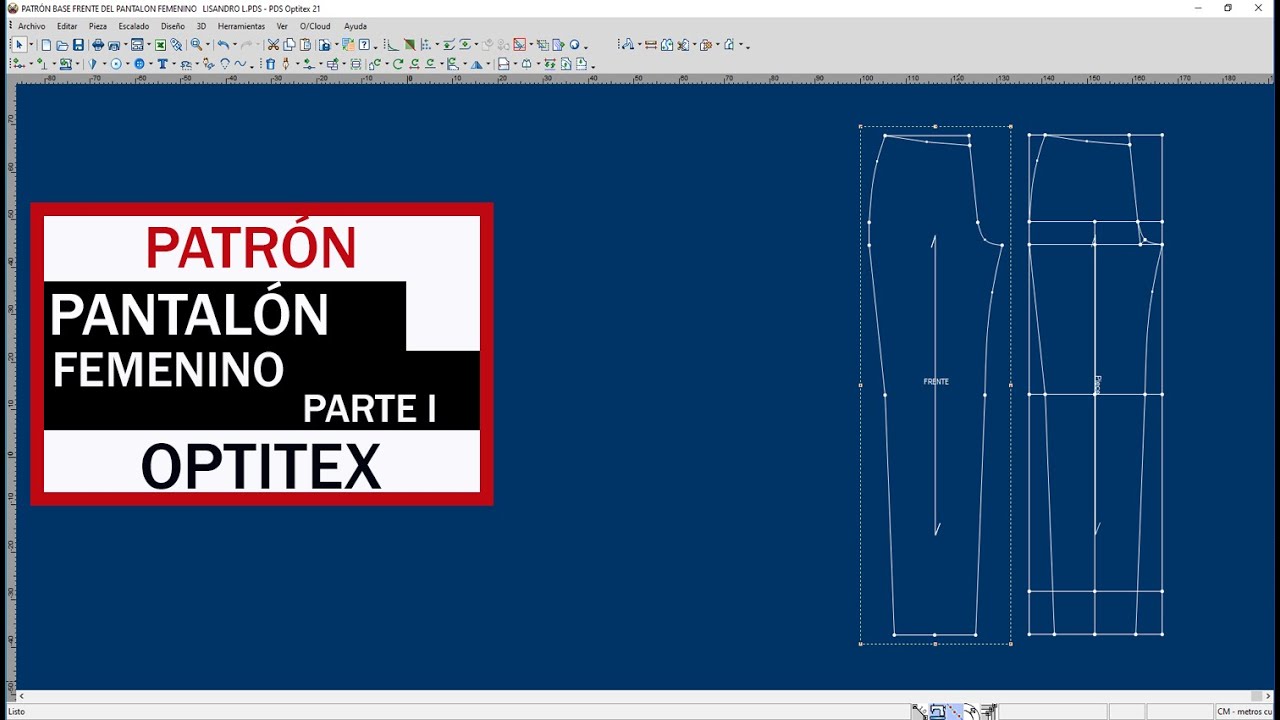Click the Pieza label on construction drawing
Screen dimensions: 1280x720
1098,385
